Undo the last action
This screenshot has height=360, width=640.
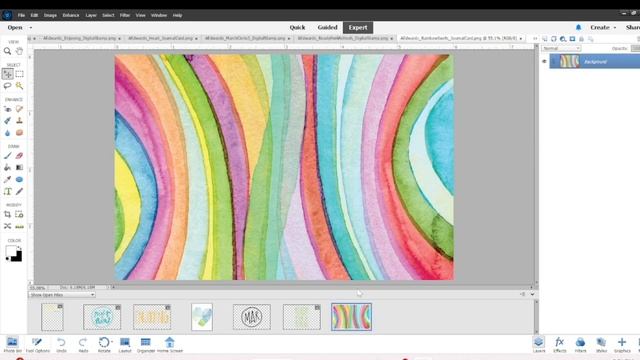tap(61, 344)
